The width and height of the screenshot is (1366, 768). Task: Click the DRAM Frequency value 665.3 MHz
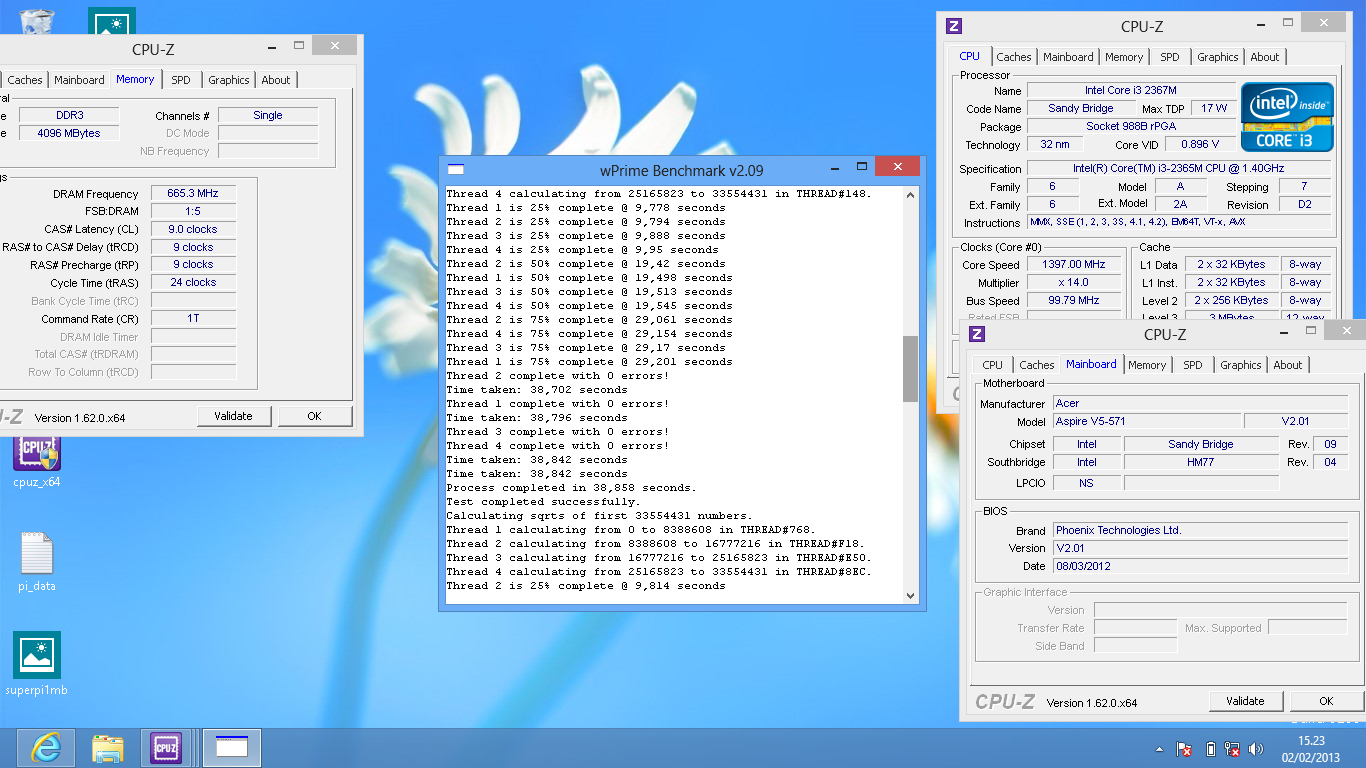tap(193, 193)
